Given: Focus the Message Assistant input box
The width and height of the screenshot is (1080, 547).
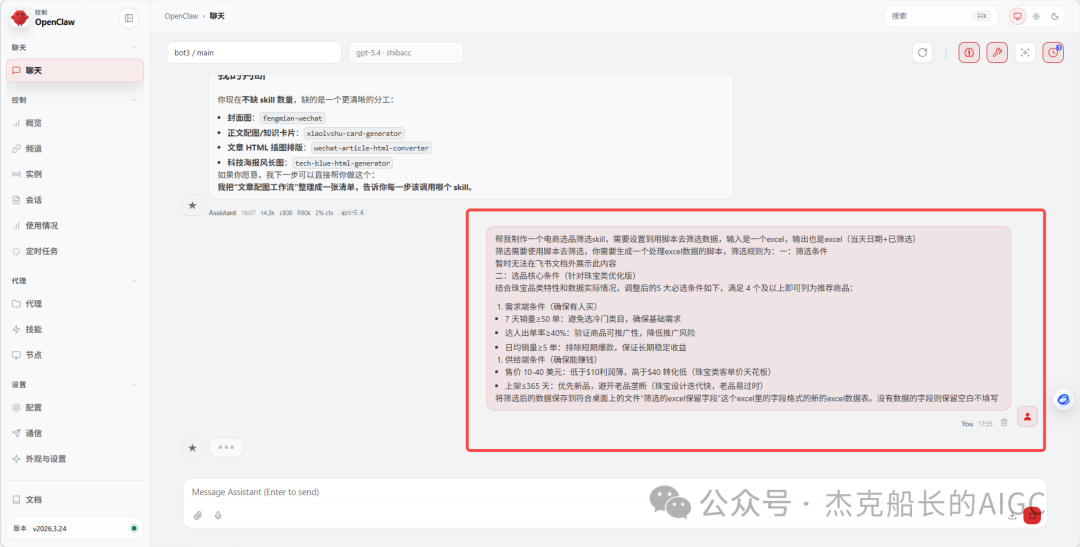Looking at the screenshot, I should click(x=614, y=492).
